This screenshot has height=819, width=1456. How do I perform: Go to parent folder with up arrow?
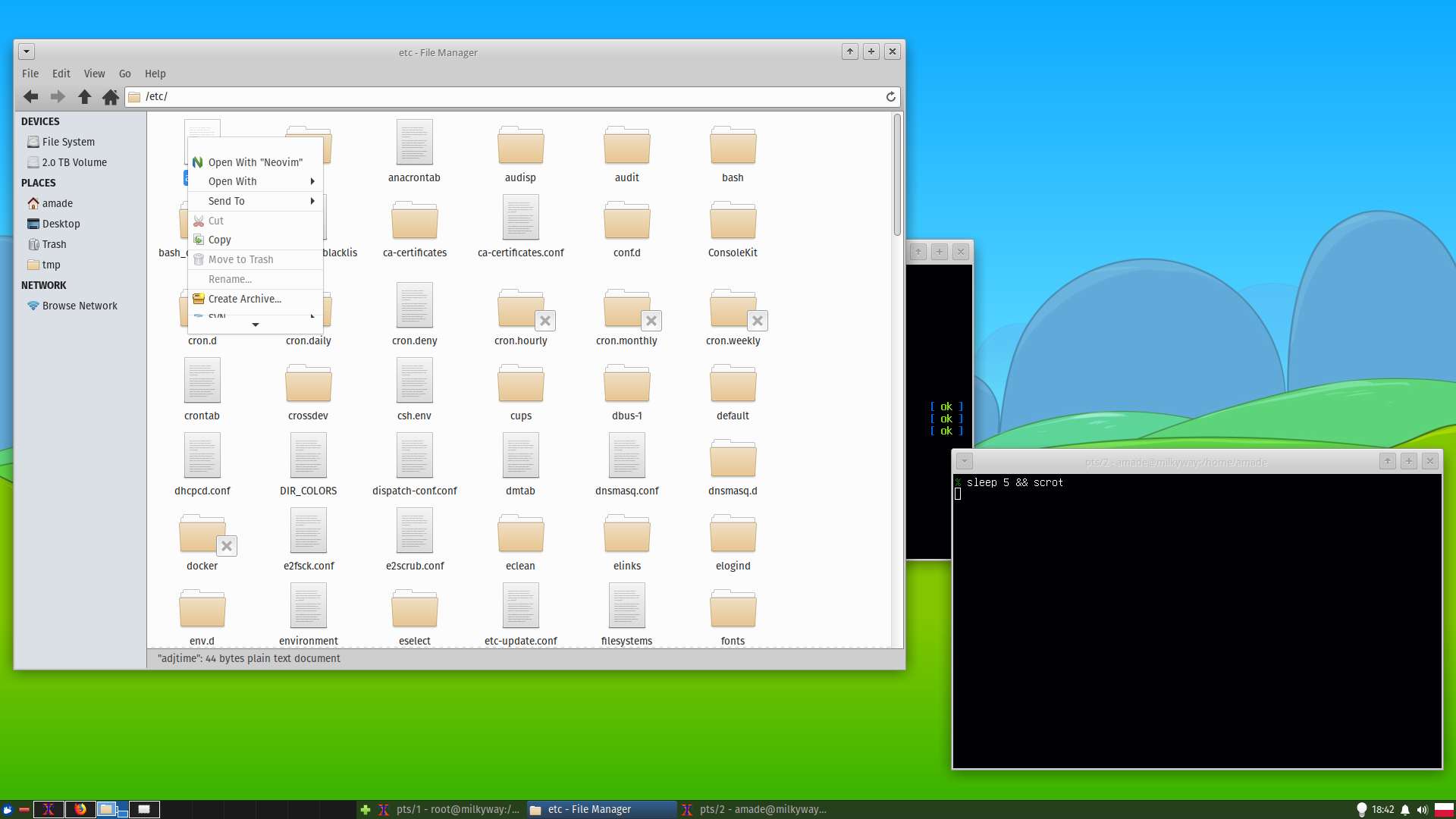[x=84, y=96]
